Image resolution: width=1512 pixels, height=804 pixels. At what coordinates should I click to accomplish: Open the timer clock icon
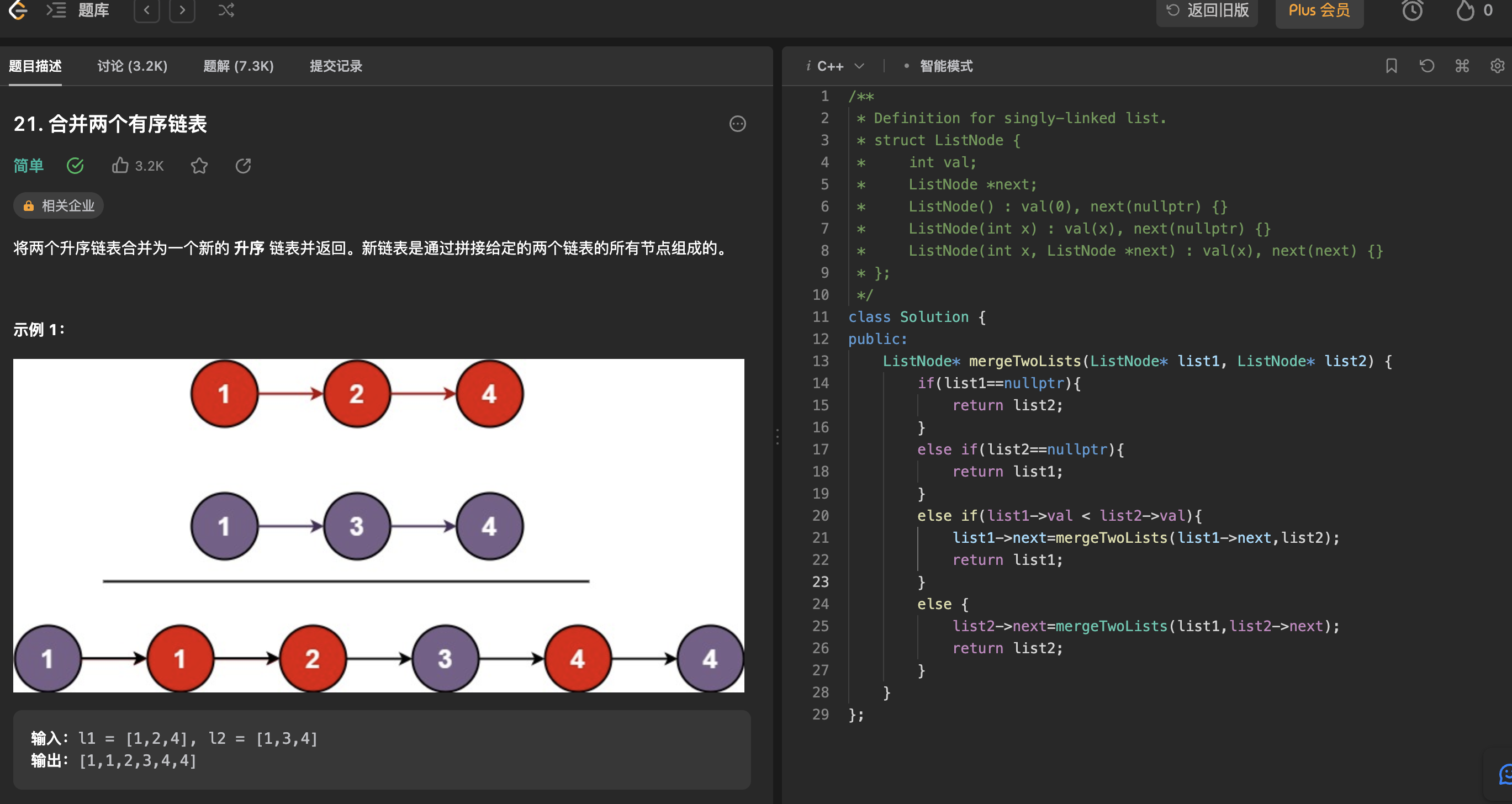coord(1412,10)
